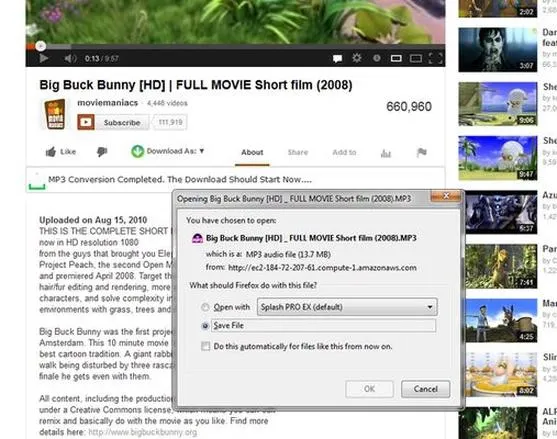Subscribe to moviemaniacs channel

pyautogui.click(x=113, y=123)
